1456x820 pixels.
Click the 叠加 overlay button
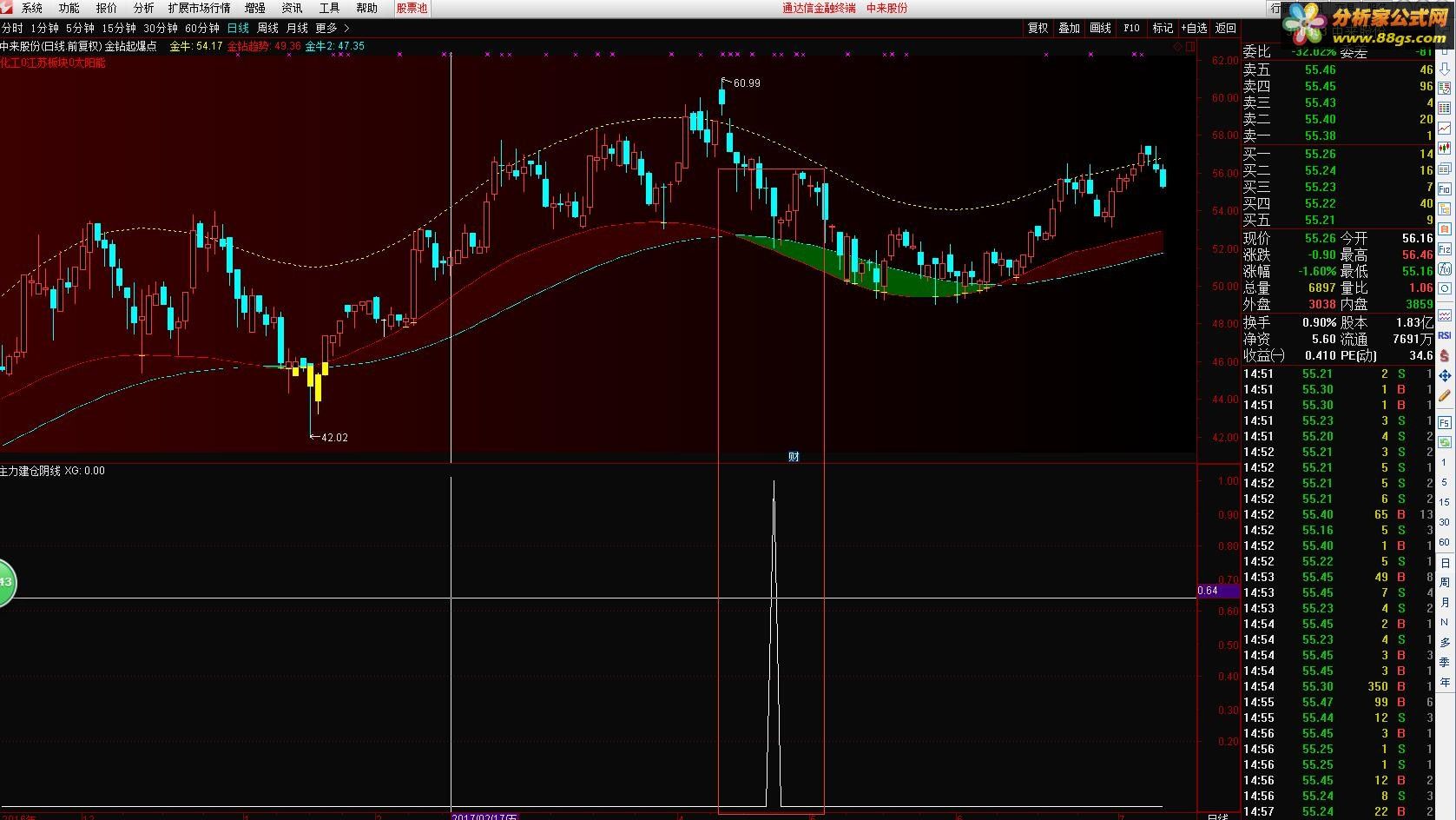pyautogui.click(x=1069, y=28)
